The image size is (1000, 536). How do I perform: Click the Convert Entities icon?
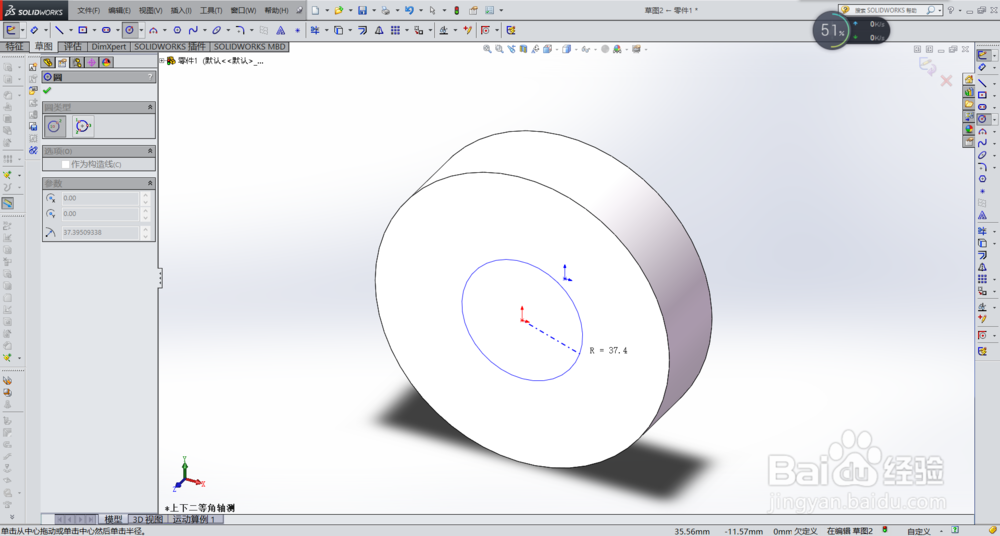339,30
